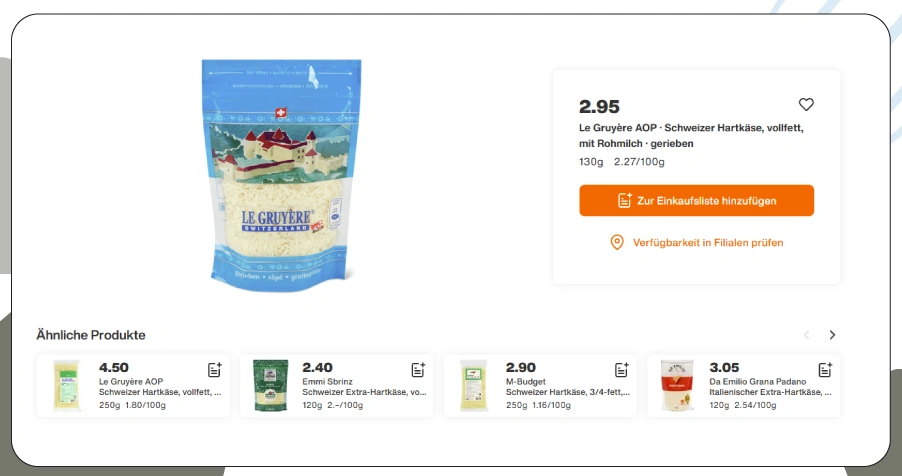Select M-Budget cheese package thumbnail
The width and height of the screenshot is (902, 476).
474,385
